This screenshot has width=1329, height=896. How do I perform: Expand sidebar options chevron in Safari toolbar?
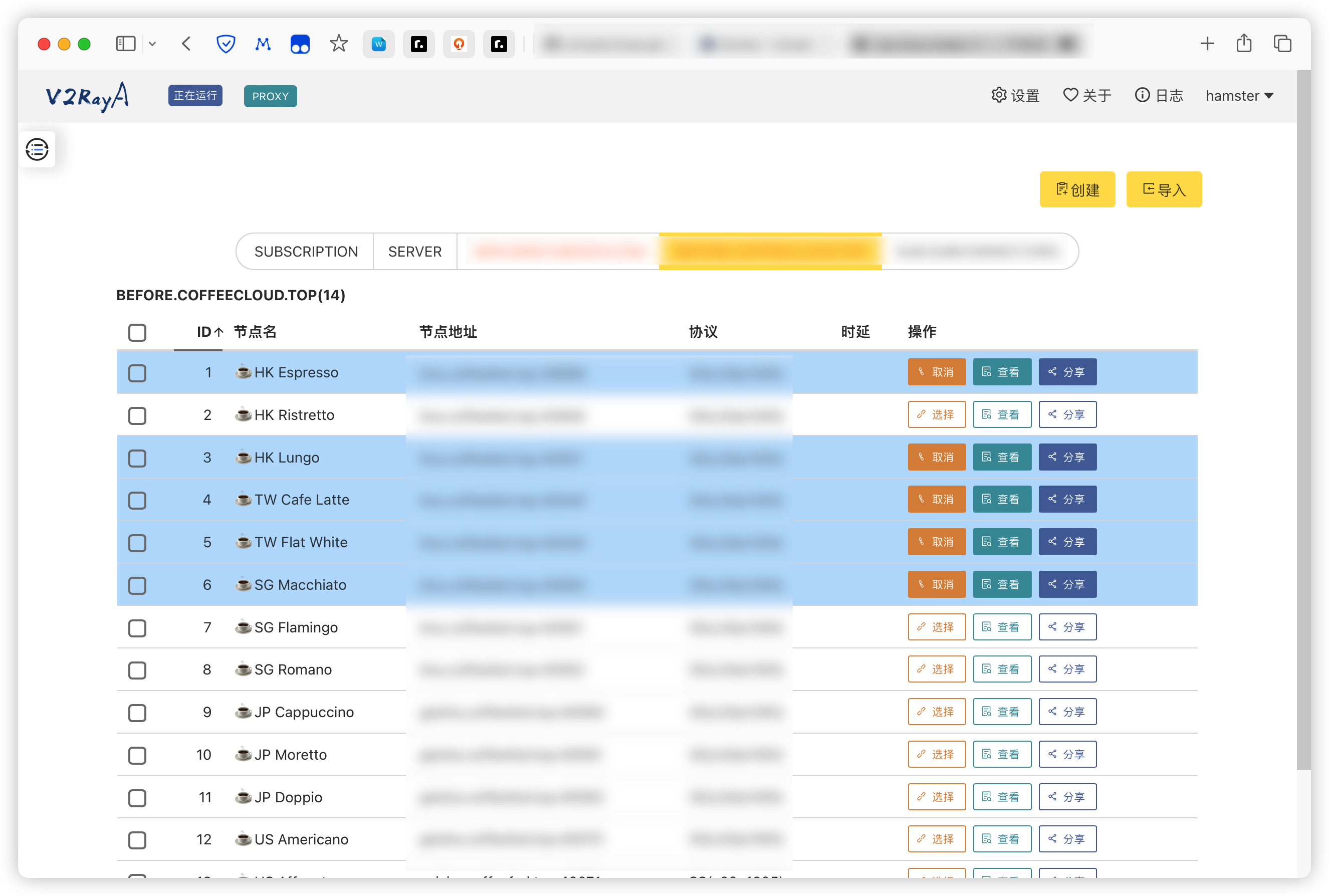(152, 44)
